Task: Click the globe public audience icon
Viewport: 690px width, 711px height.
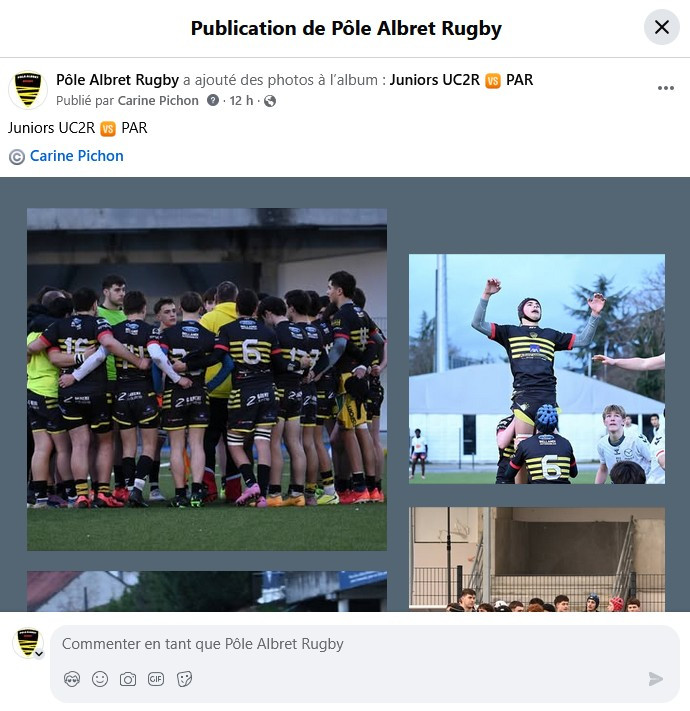Action: pyautogui.click(x=270, y=101)
